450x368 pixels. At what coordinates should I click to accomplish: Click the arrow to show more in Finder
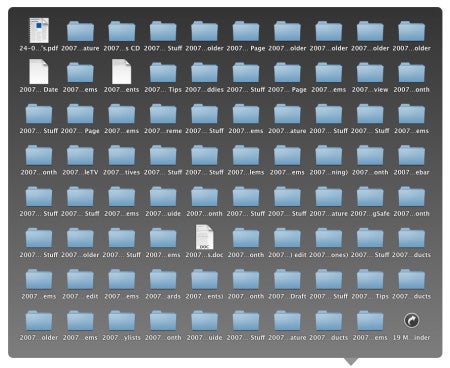coord(412,320)
